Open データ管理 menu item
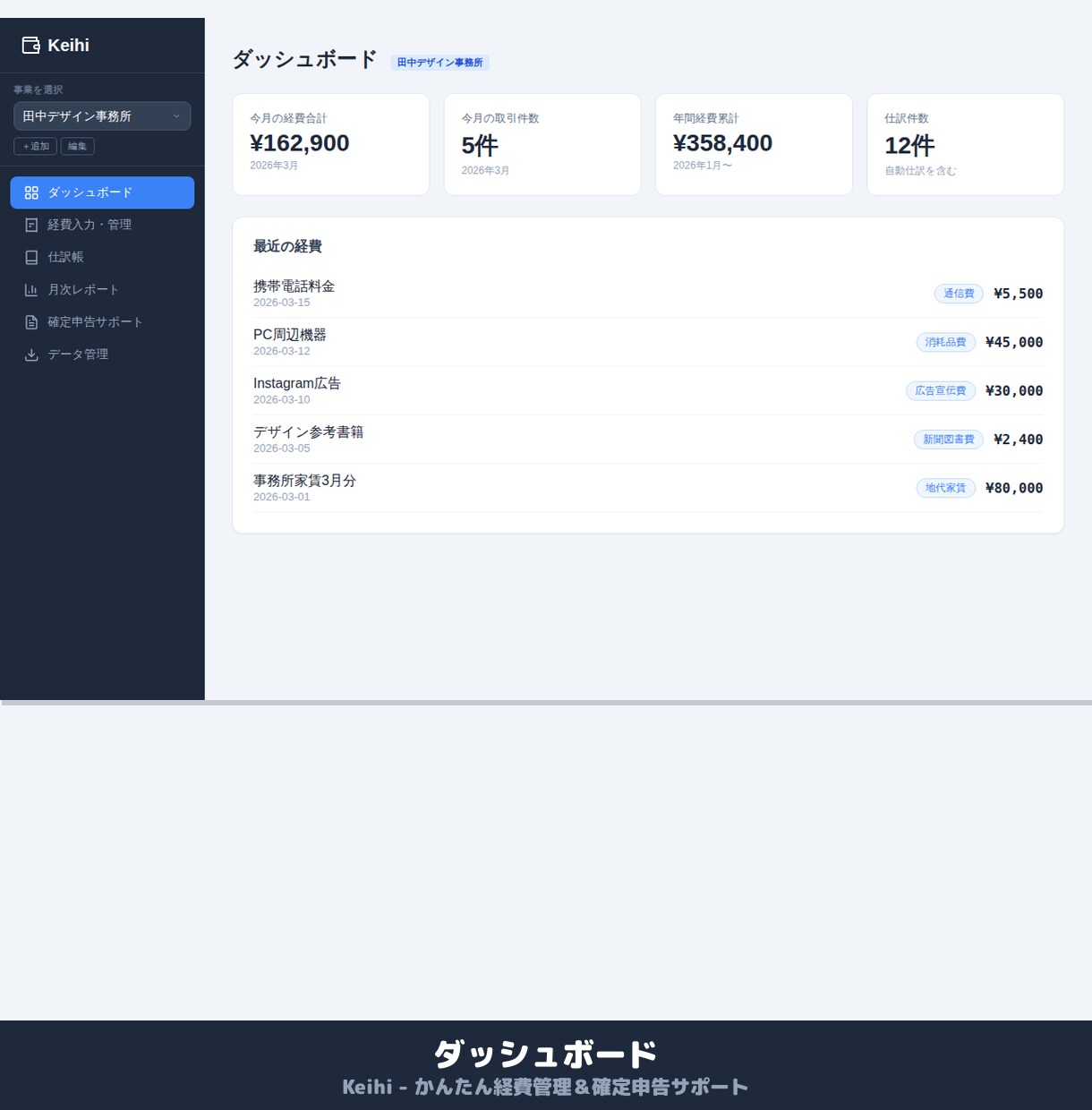 102,354
